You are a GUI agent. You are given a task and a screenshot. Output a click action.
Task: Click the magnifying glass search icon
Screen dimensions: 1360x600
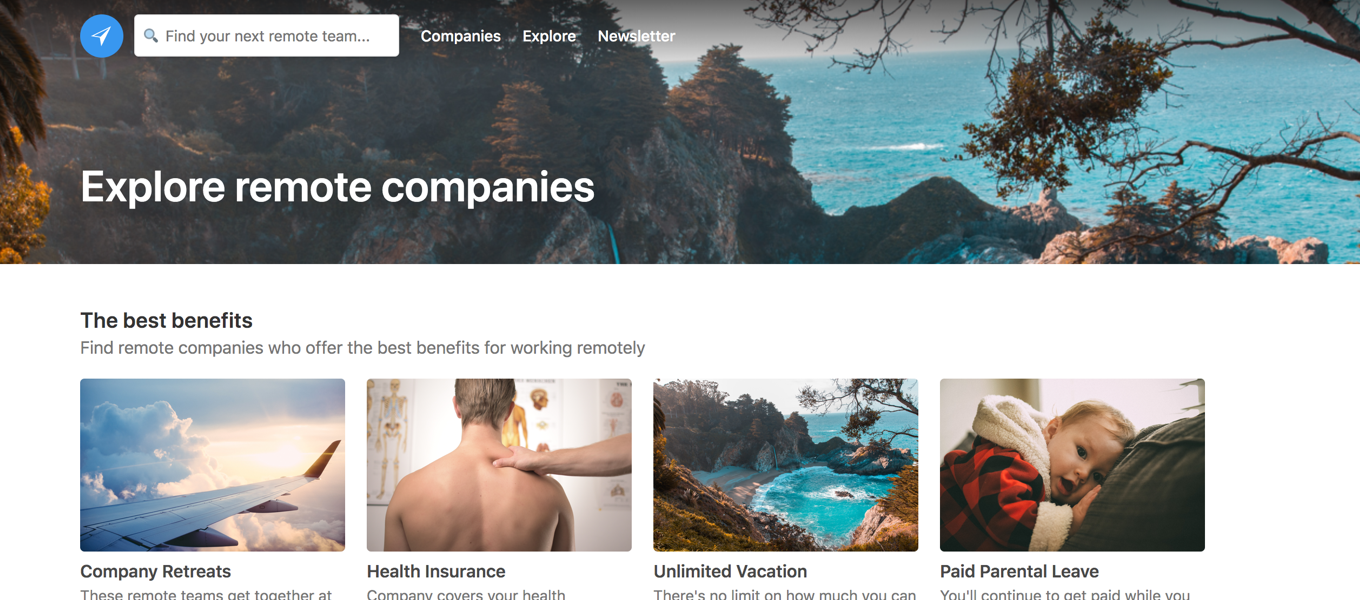pyautogui.click(x=151, y=36)
